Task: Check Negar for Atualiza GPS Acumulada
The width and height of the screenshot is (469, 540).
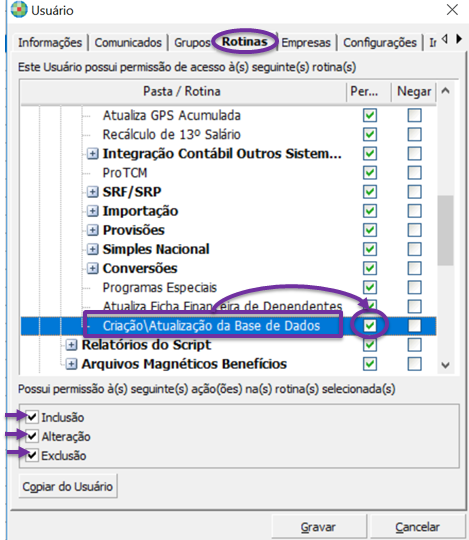Action: [415, 115]
